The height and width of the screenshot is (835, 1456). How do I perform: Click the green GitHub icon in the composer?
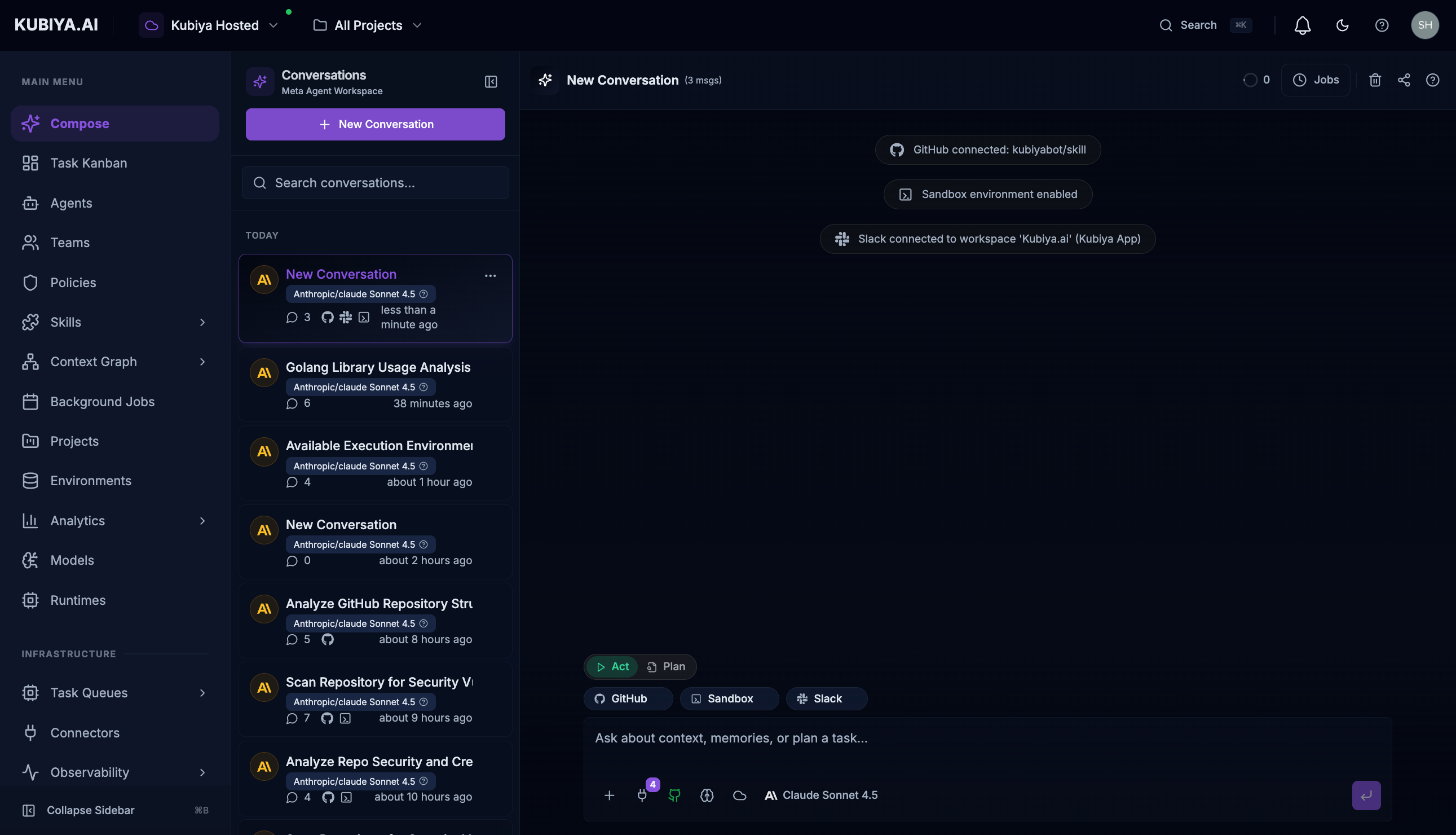(x=674, y=796)
